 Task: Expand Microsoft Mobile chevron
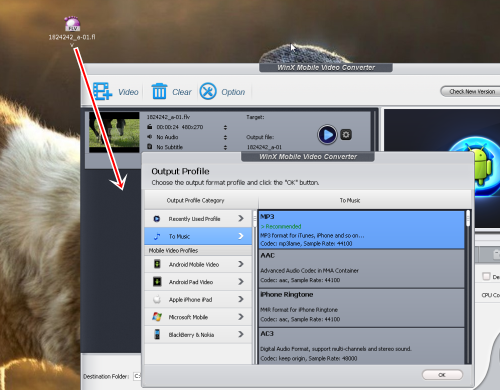(241, 317)
